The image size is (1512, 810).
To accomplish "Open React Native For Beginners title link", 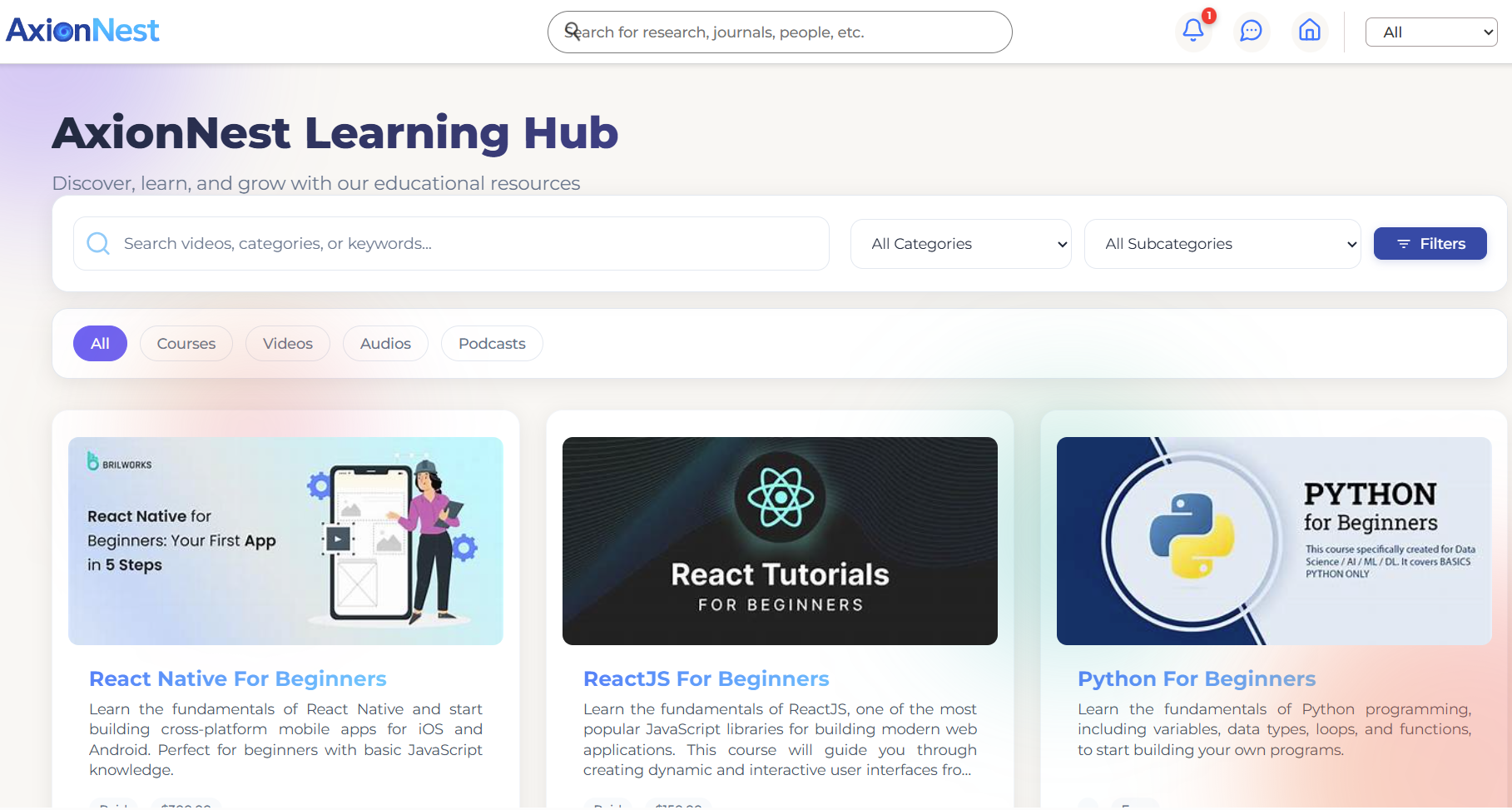I will click(238, 678).
